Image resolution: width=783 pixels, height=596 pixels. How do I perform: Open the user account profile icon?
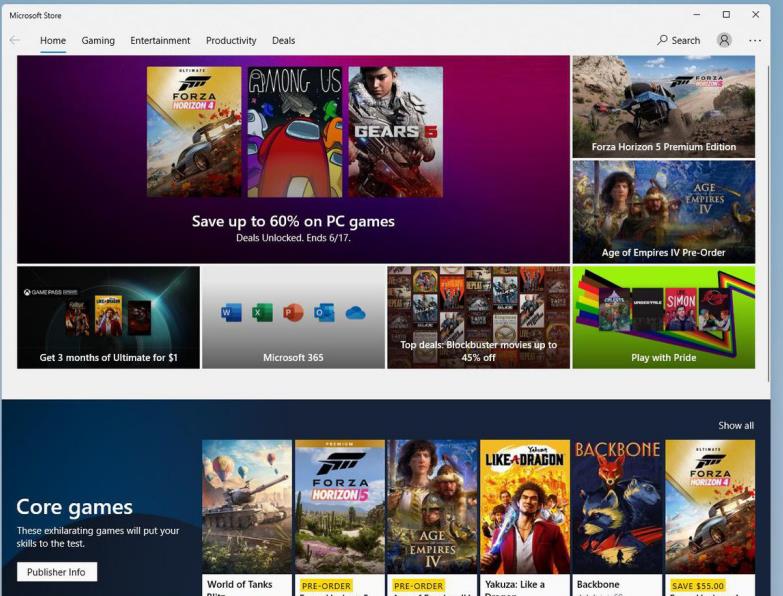click(x=724, y=40)
